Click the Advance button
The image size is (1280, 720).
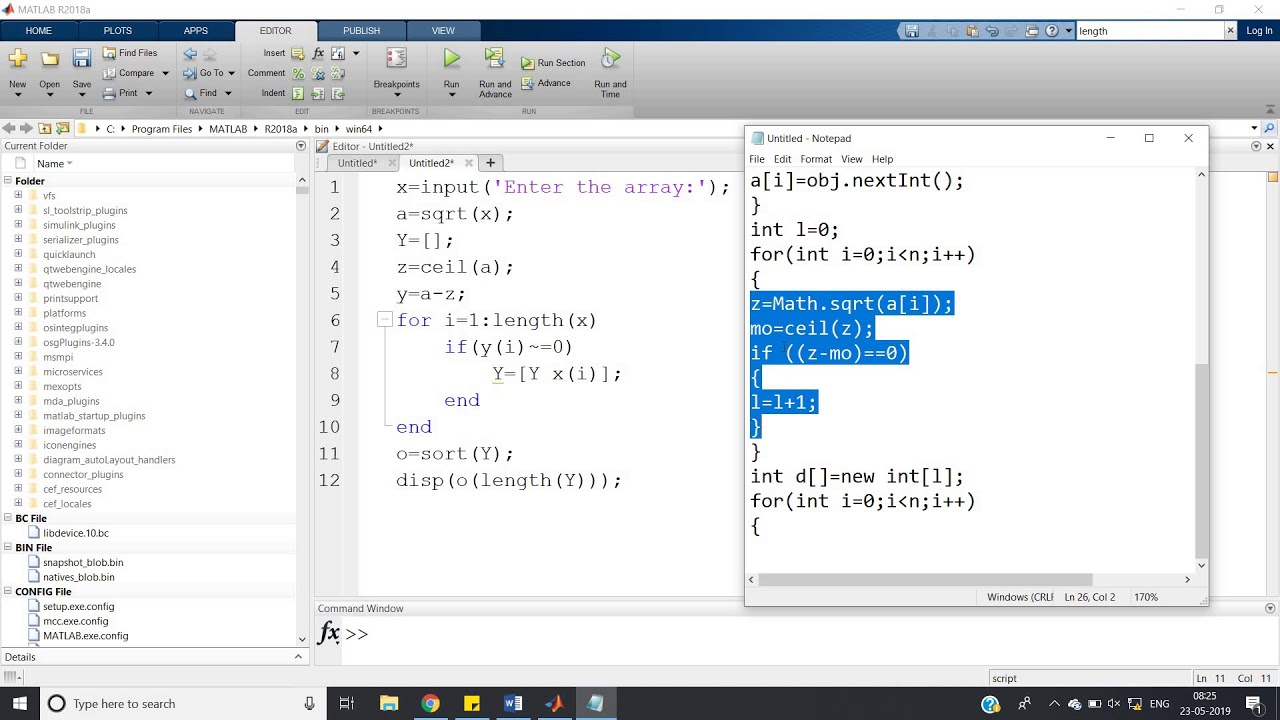546,83
